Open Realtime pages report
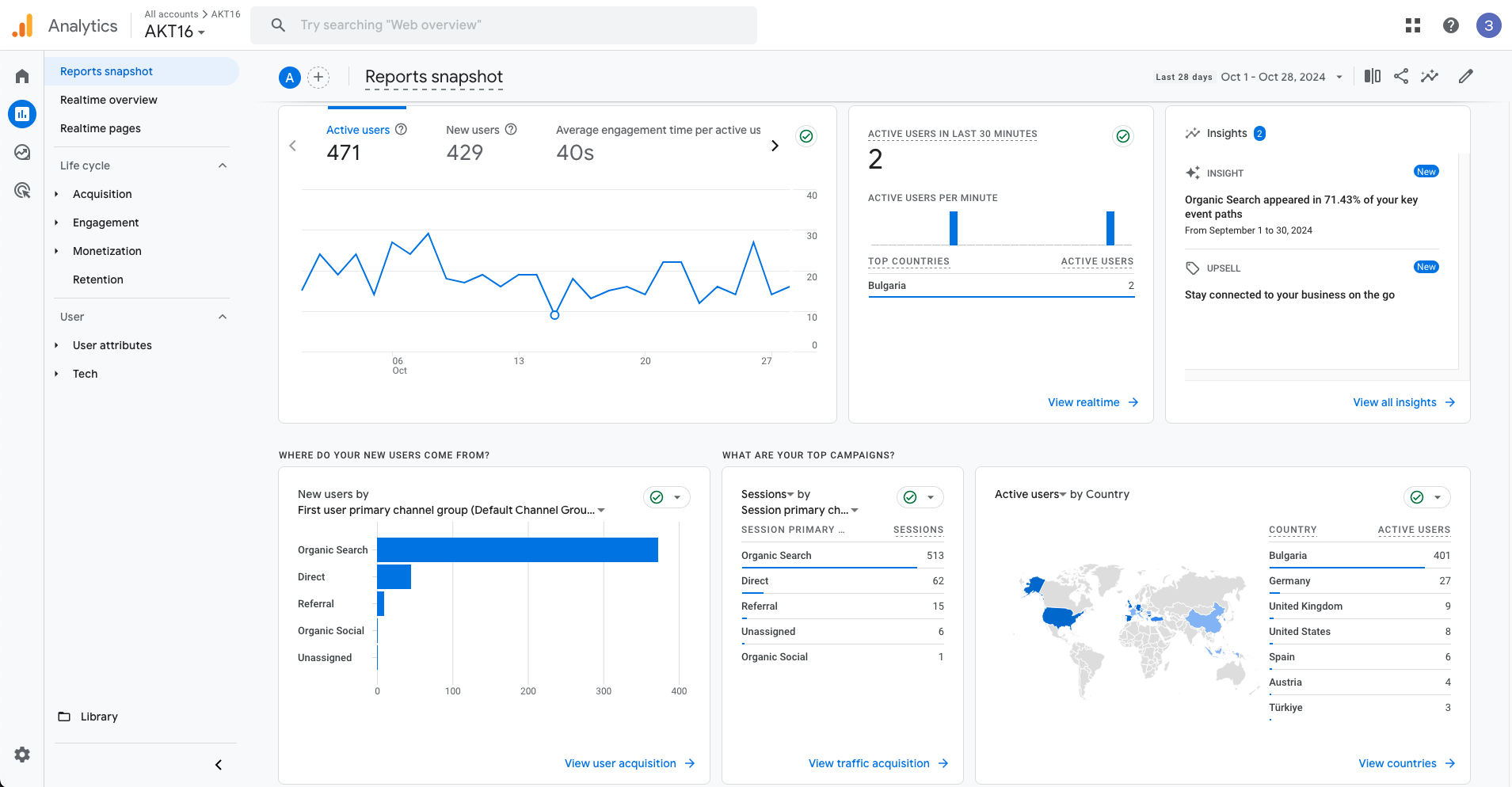Screen dimensions: 1512x787 (x=101, y=128)
